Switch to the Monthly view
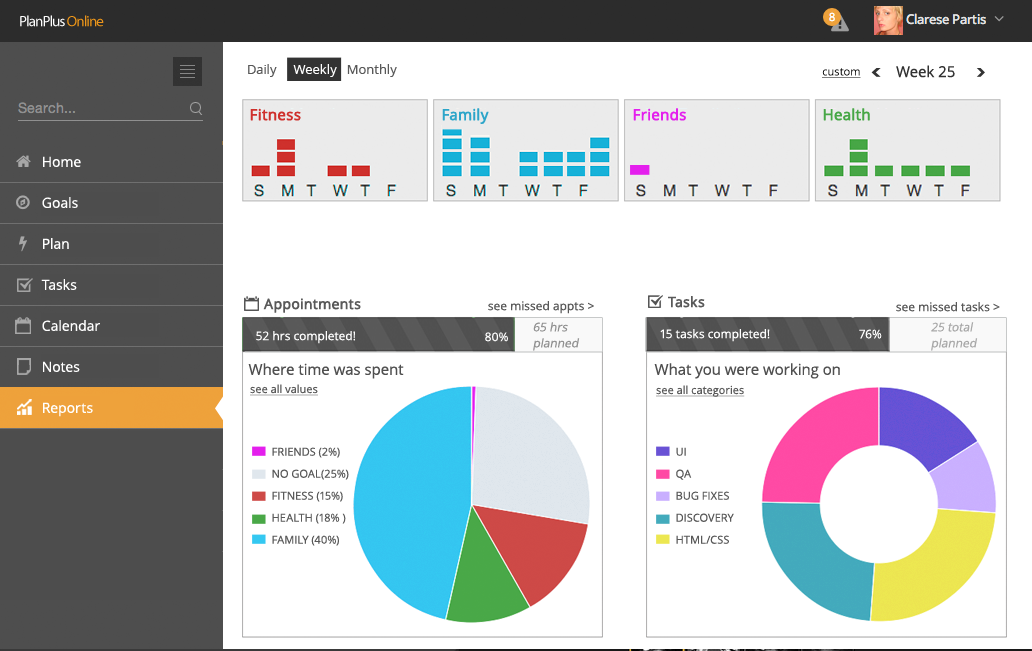Viewport: 1032px width, 651px height. tap(372, 70)
